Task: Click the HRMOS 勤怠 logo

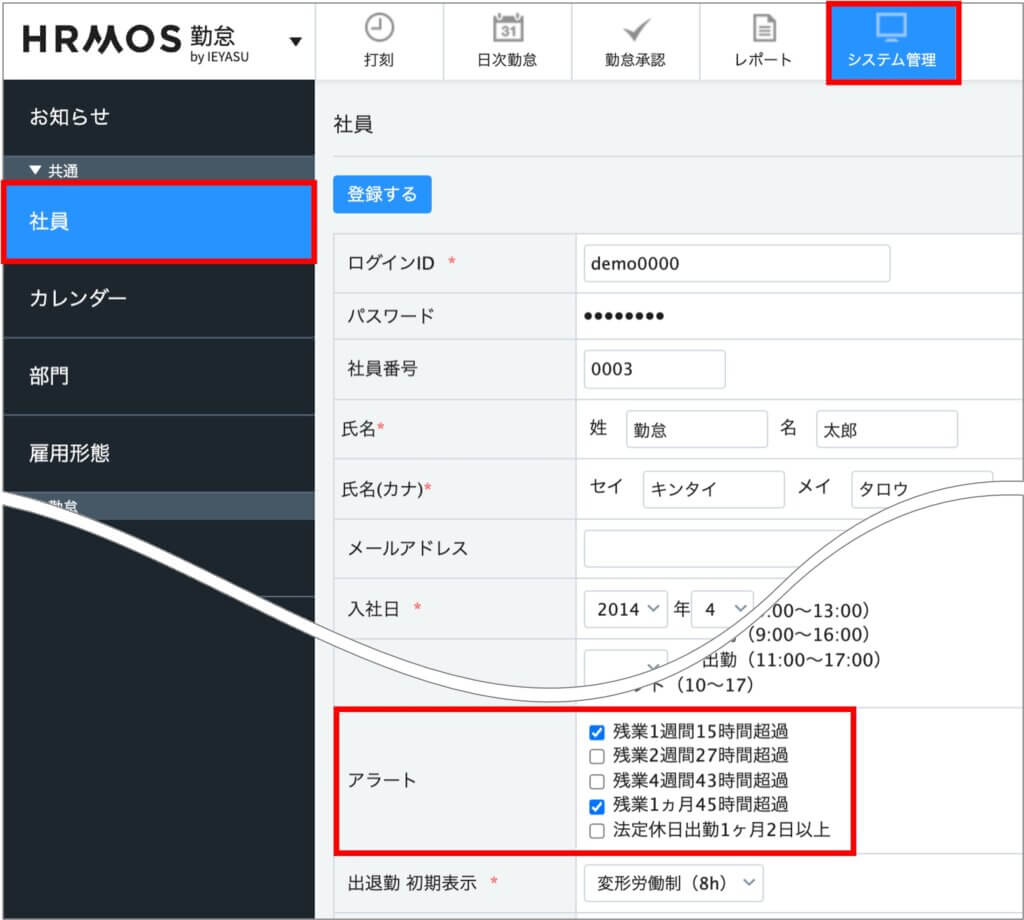Action: coord(136,40)
